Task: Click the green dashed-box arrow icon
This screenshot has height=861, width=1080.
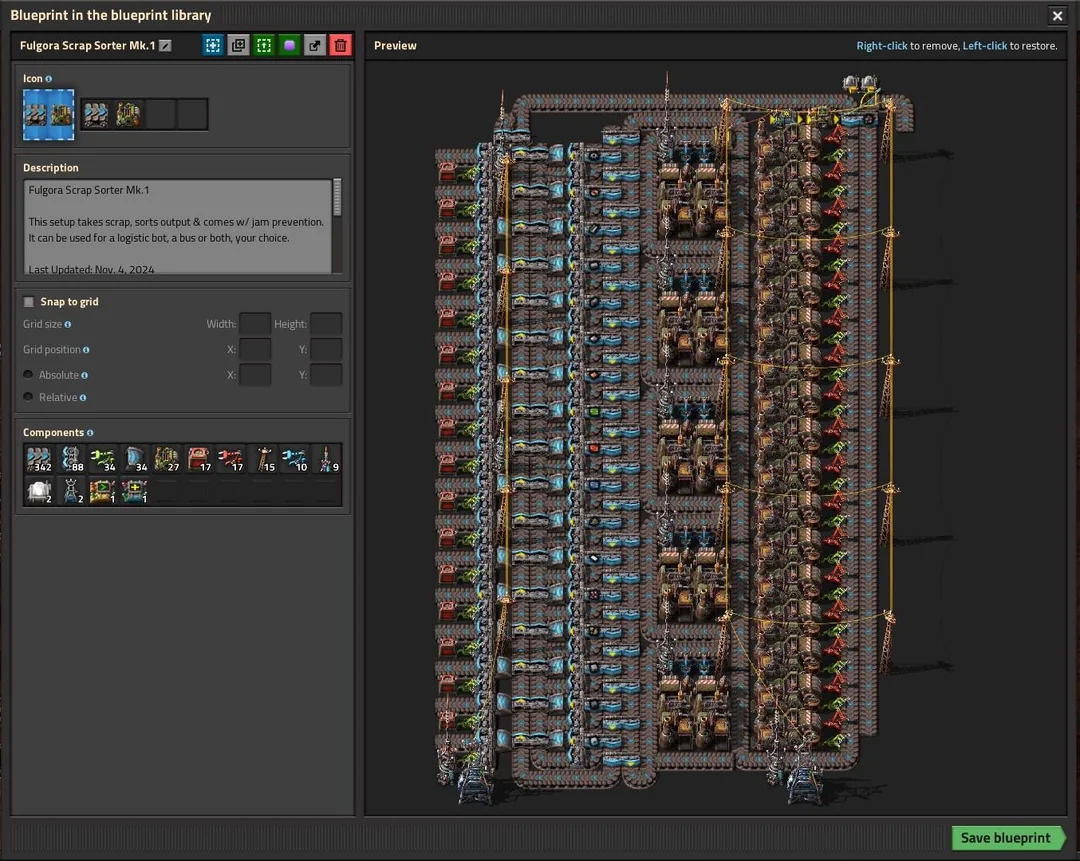Action: click(x=264, y=45)
